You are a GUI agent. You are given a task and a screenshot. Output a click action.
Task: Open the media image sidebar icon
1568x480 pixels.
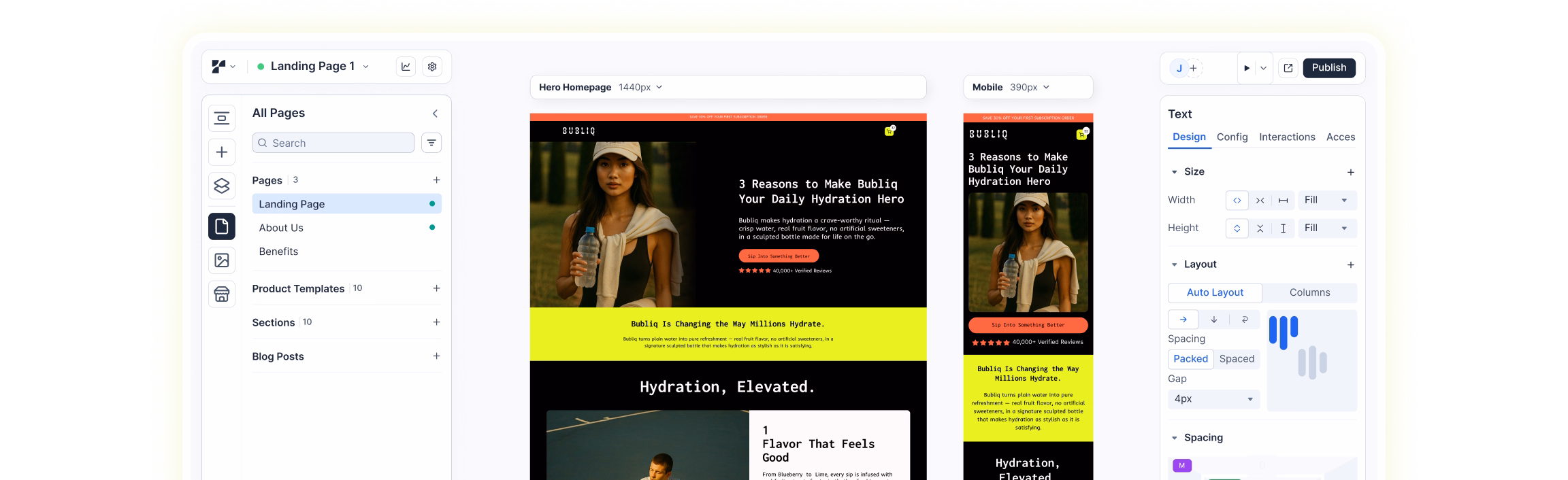tap(222, 260)
